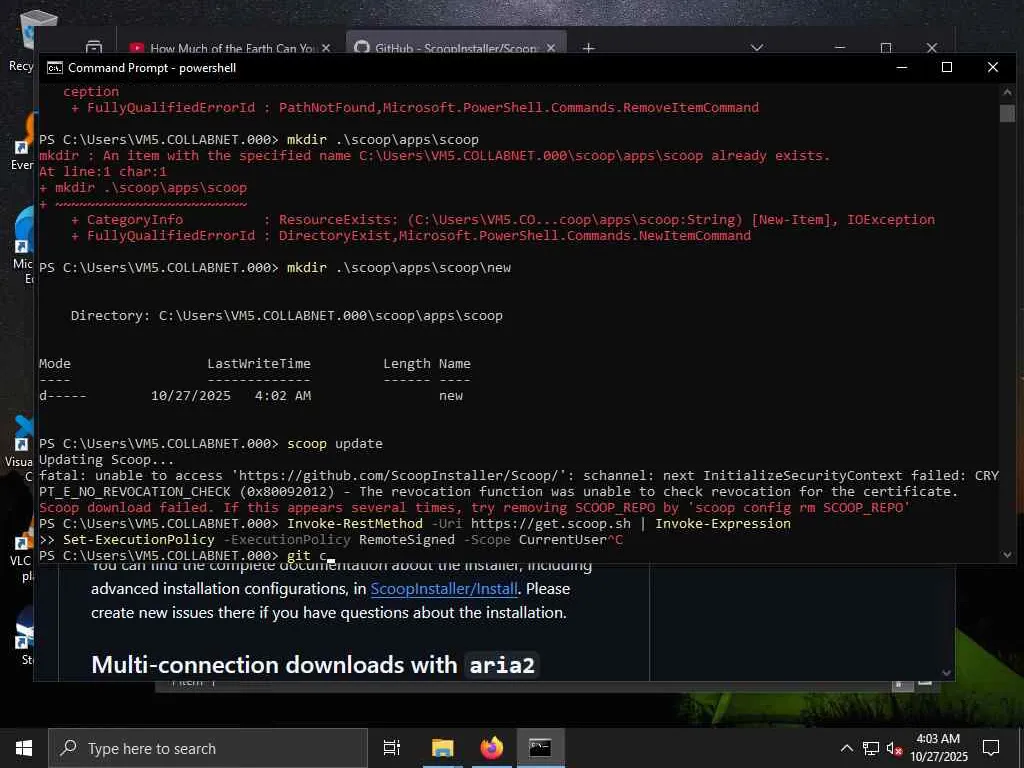Click the 'scoop update' command text
1024x768 pixels.
point(334,443)
